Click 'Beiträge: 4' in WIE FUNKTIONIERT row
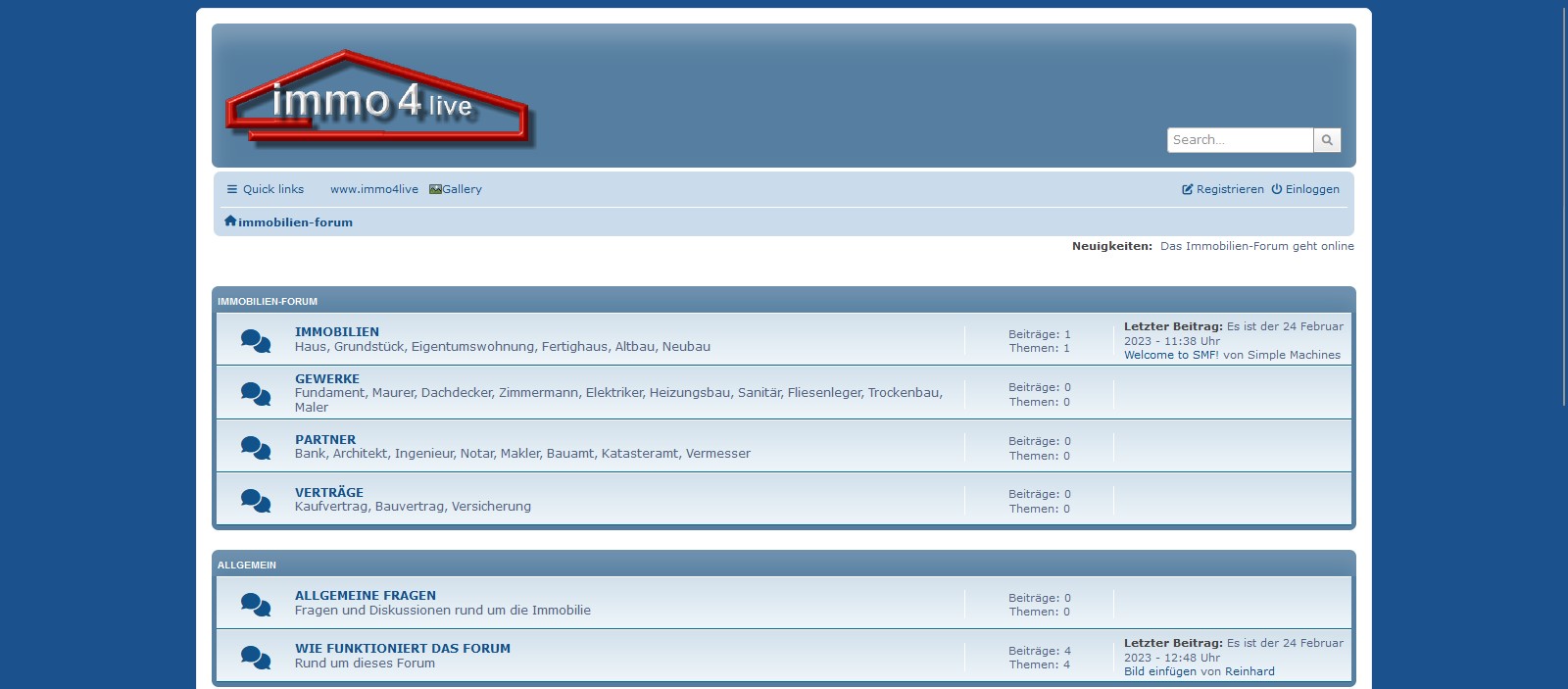This screenshot has height=689, width=1568. point(1040,651)
